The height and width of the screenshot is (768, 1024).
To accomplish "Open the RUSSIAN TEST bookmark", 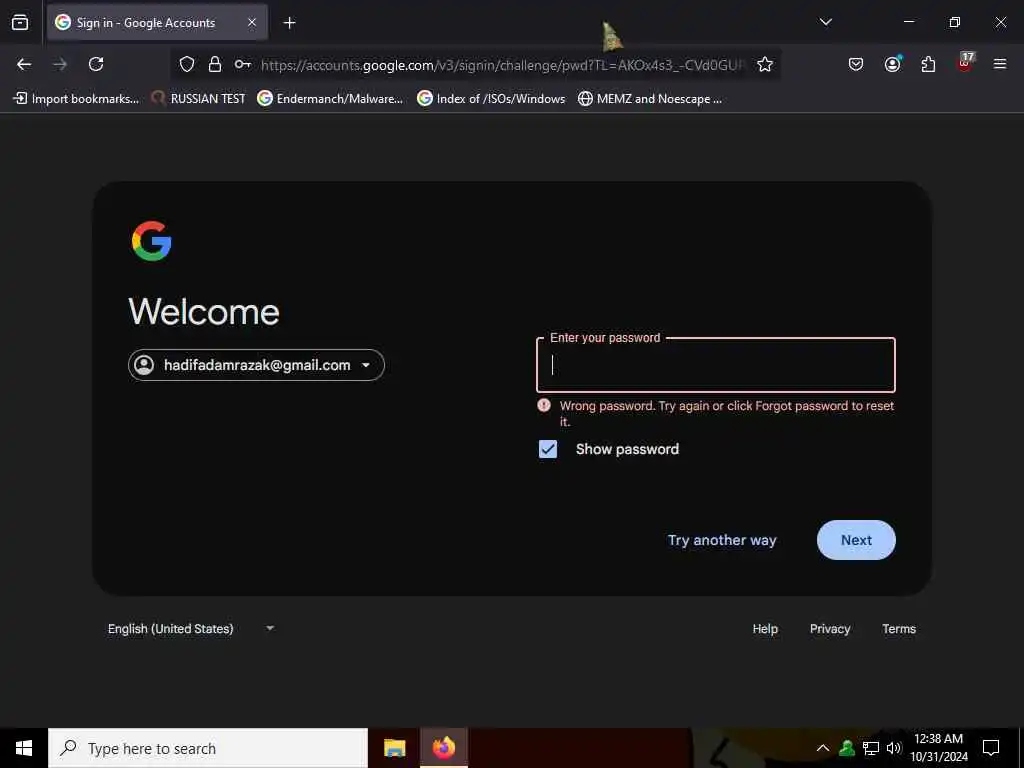I will tap(198, 99).
